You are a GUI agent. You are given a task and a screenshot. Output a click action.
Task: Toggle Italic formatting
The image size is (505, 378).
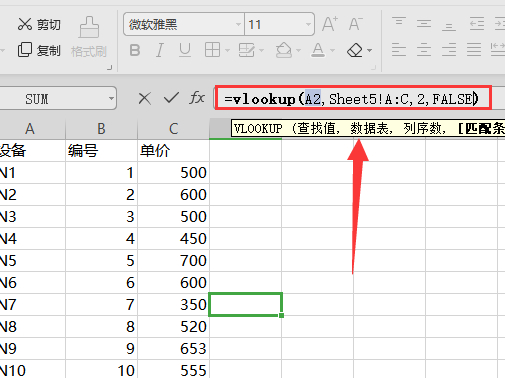[160, 51]
